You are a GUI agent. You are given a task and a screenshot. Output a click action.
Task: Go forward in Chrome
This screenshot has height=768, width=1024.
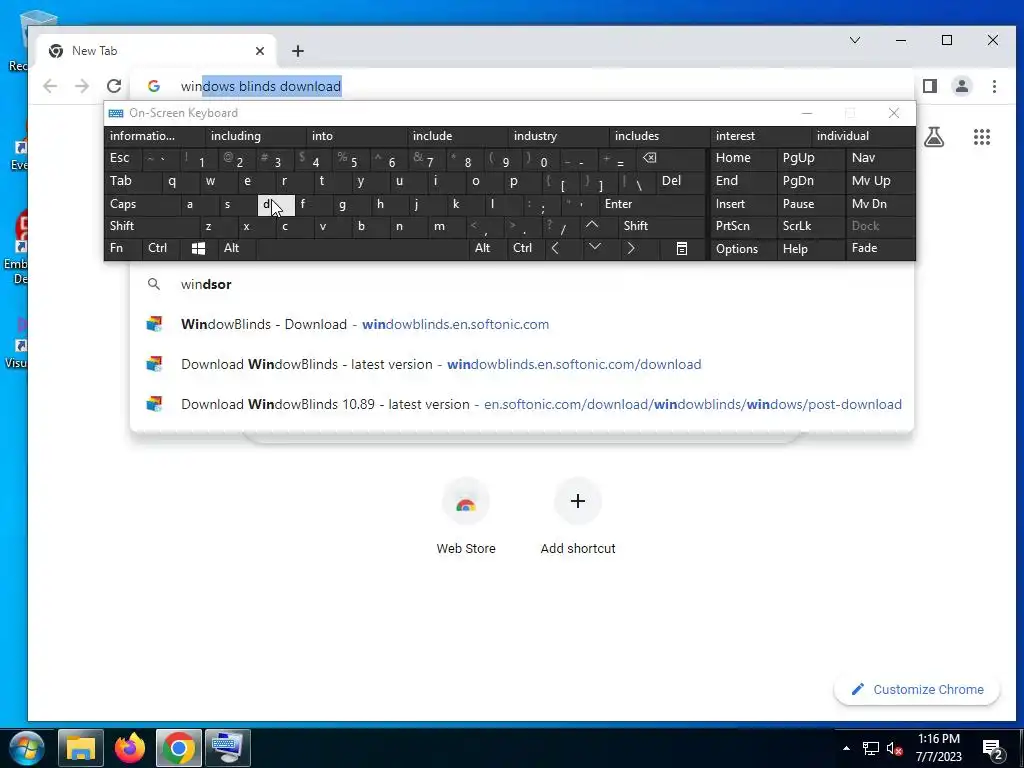[x=82, y=86]
